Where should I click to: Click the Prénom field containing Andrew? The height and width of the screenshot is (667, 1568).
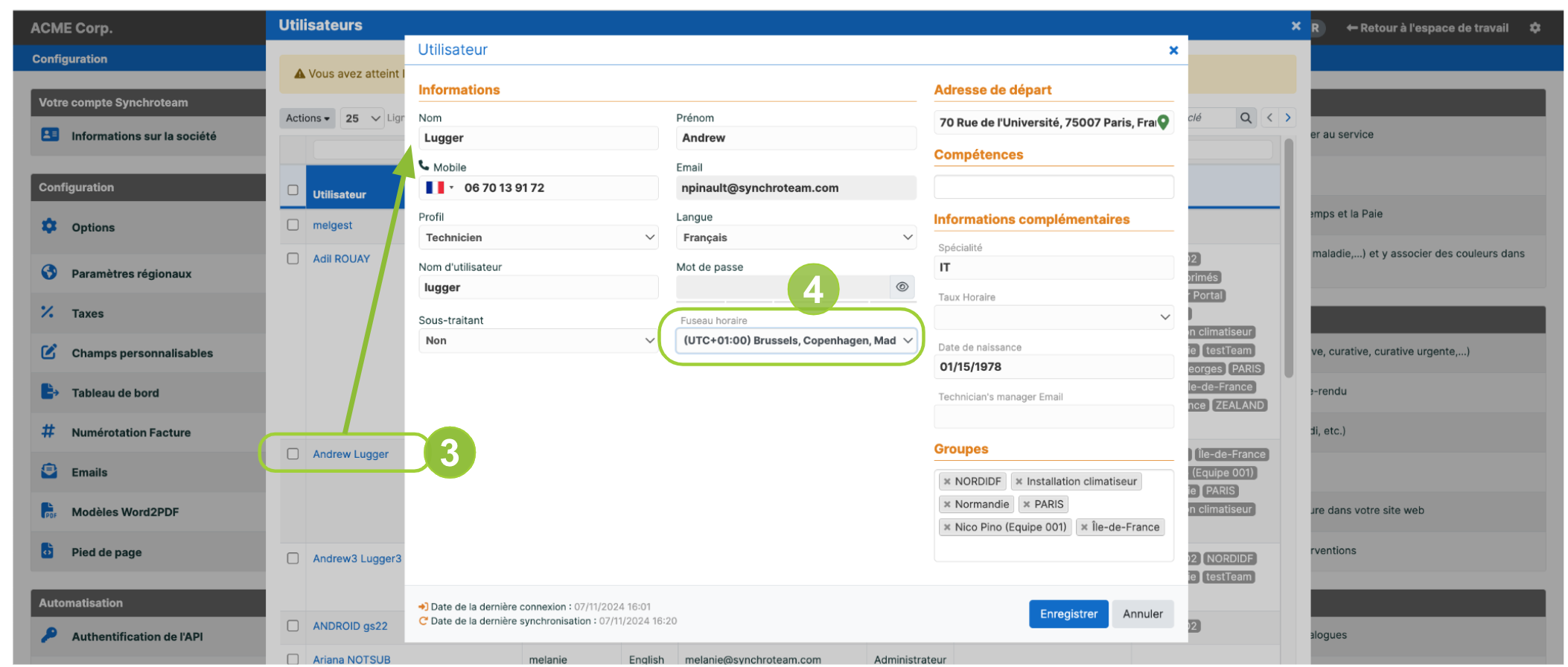(796, 138)
